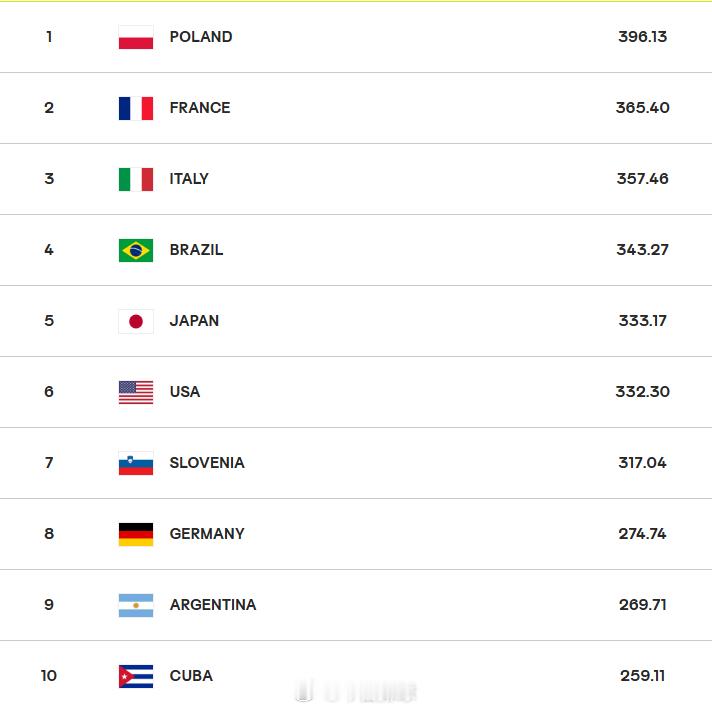Click rank number 10 for Cuba
This screenshot has width=712, height=710.
coord(49,676)
